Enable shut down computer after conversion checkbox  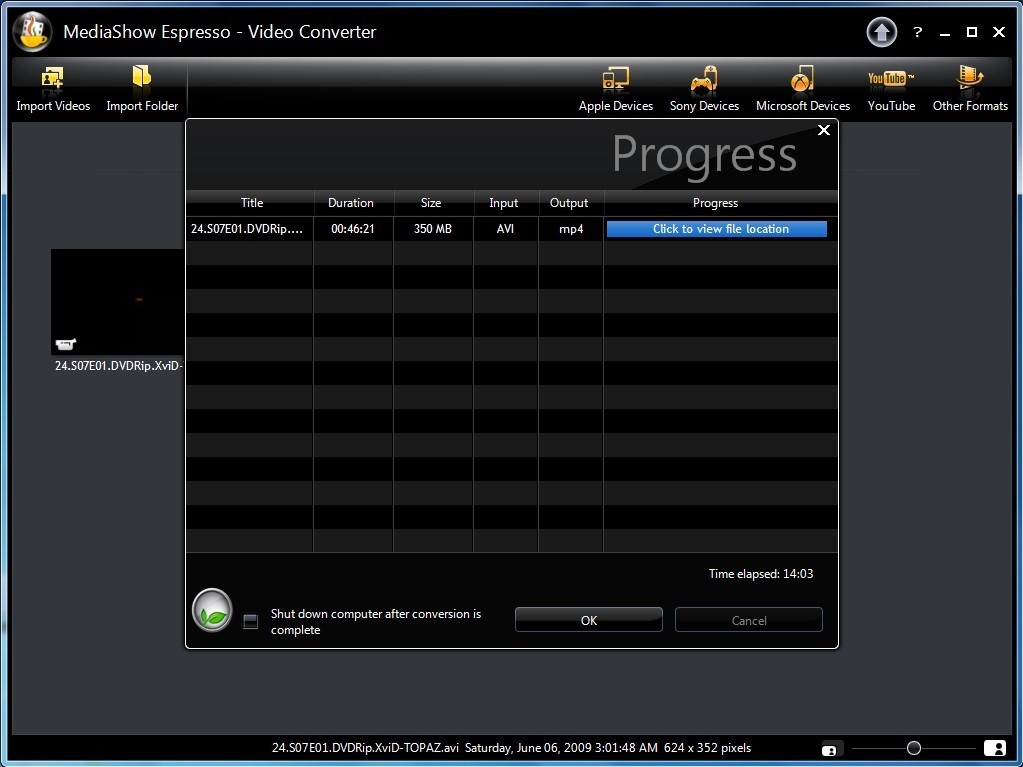pos(251,621)
